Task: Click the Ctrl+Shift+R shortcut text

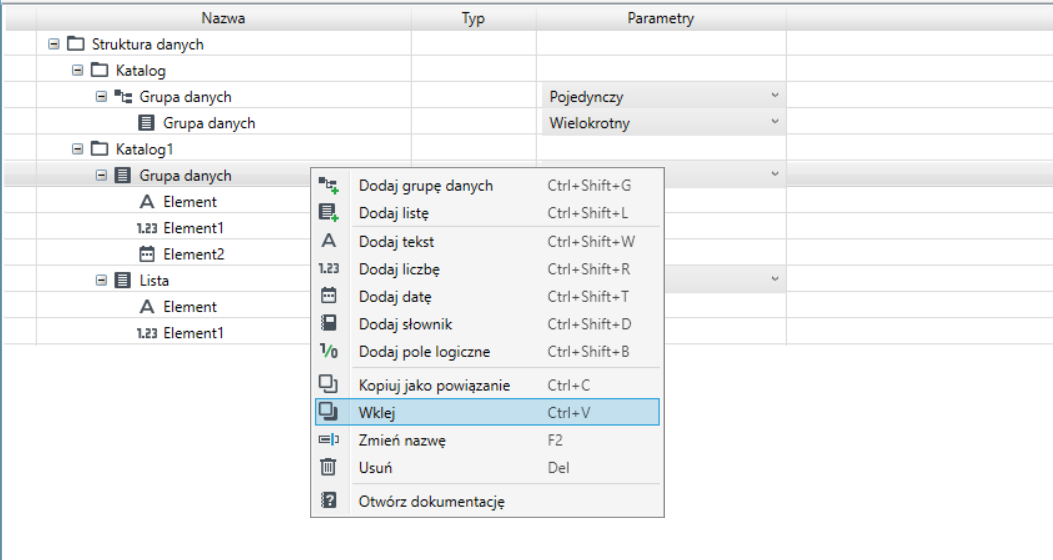Action: [589, 269]
